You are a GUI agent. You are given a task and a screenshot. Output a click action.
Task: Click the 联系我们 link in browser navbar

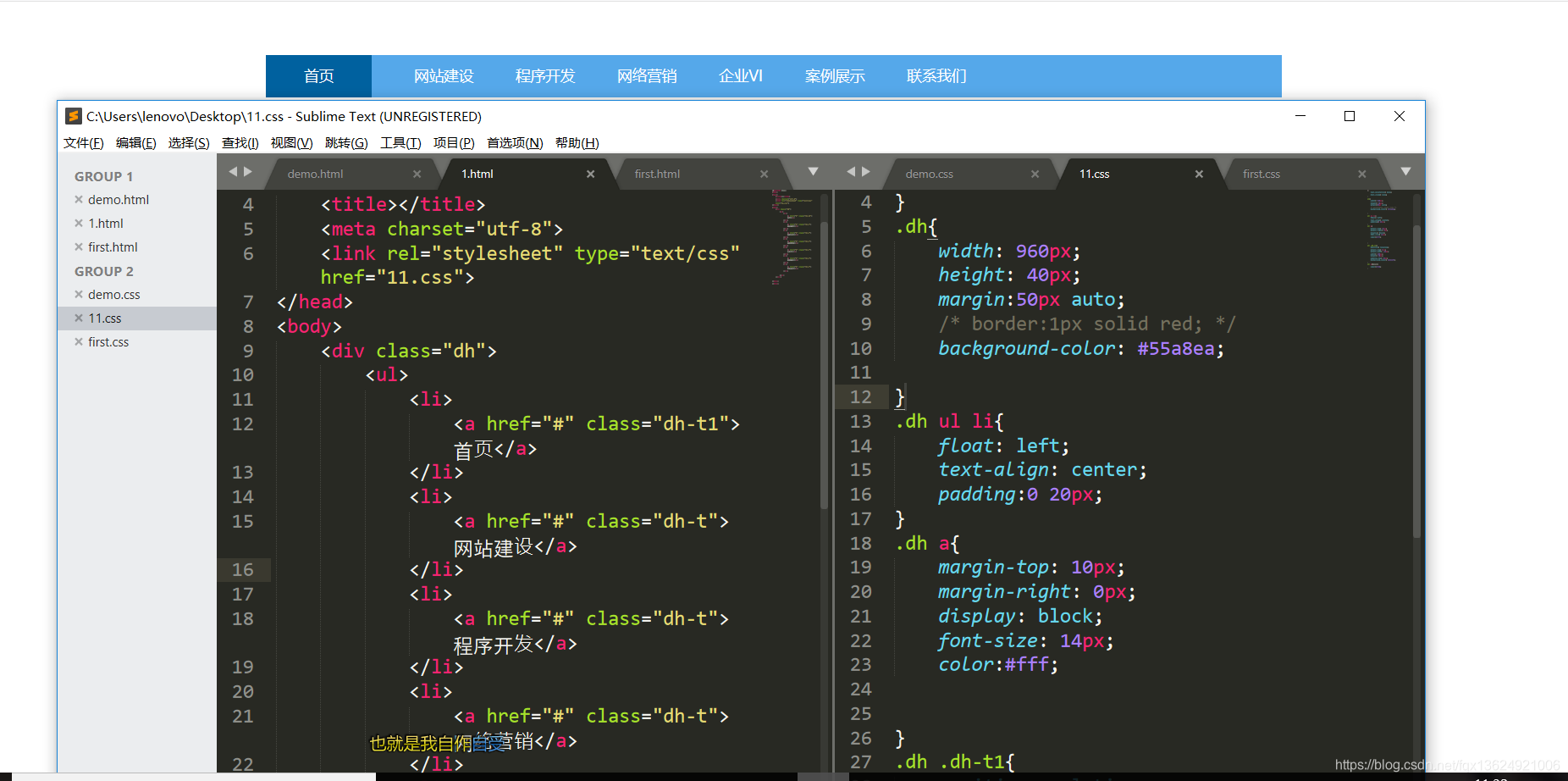(936, 76)
